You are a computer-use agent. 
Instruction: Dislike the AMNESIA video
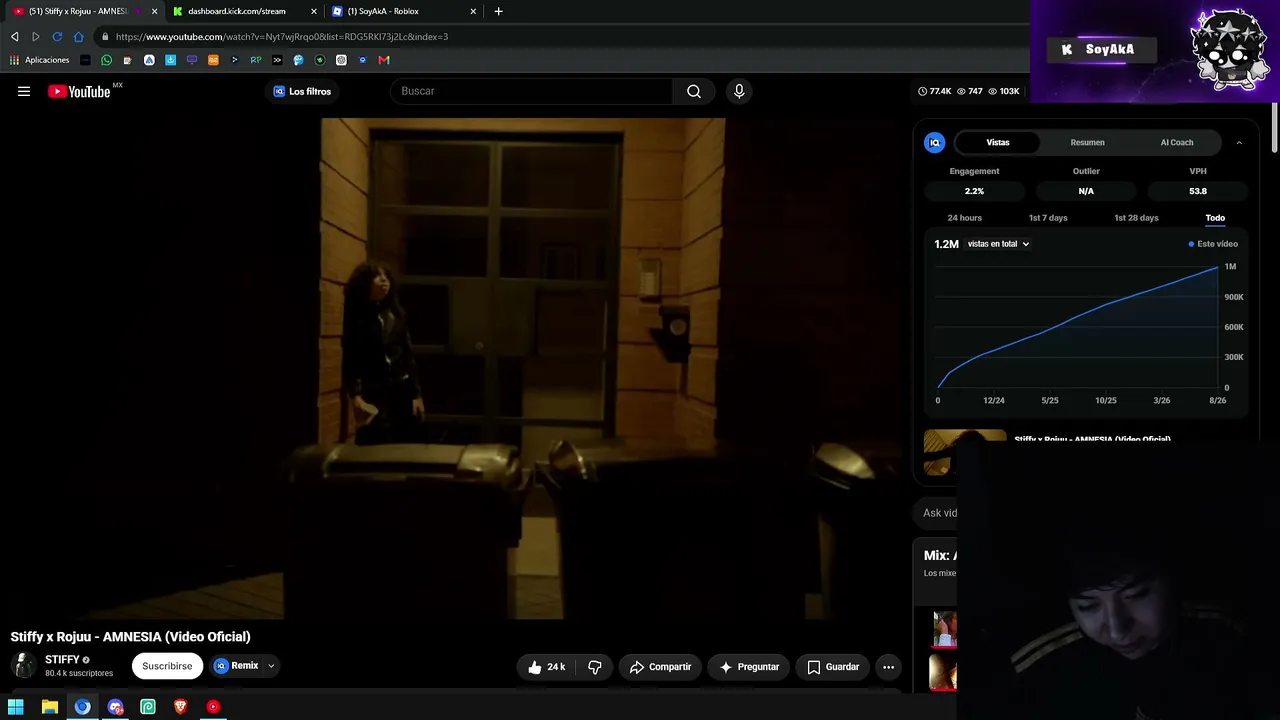595,667
